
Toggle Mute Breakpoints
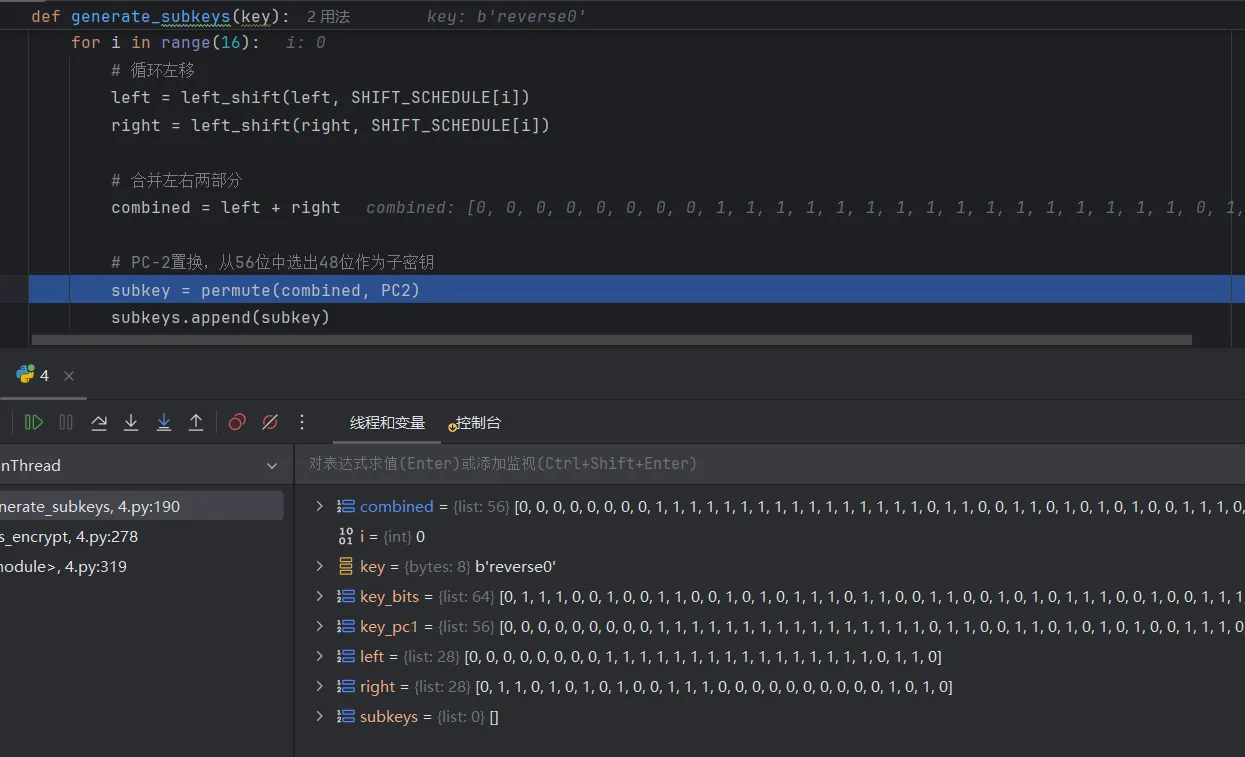click(270, 423)
